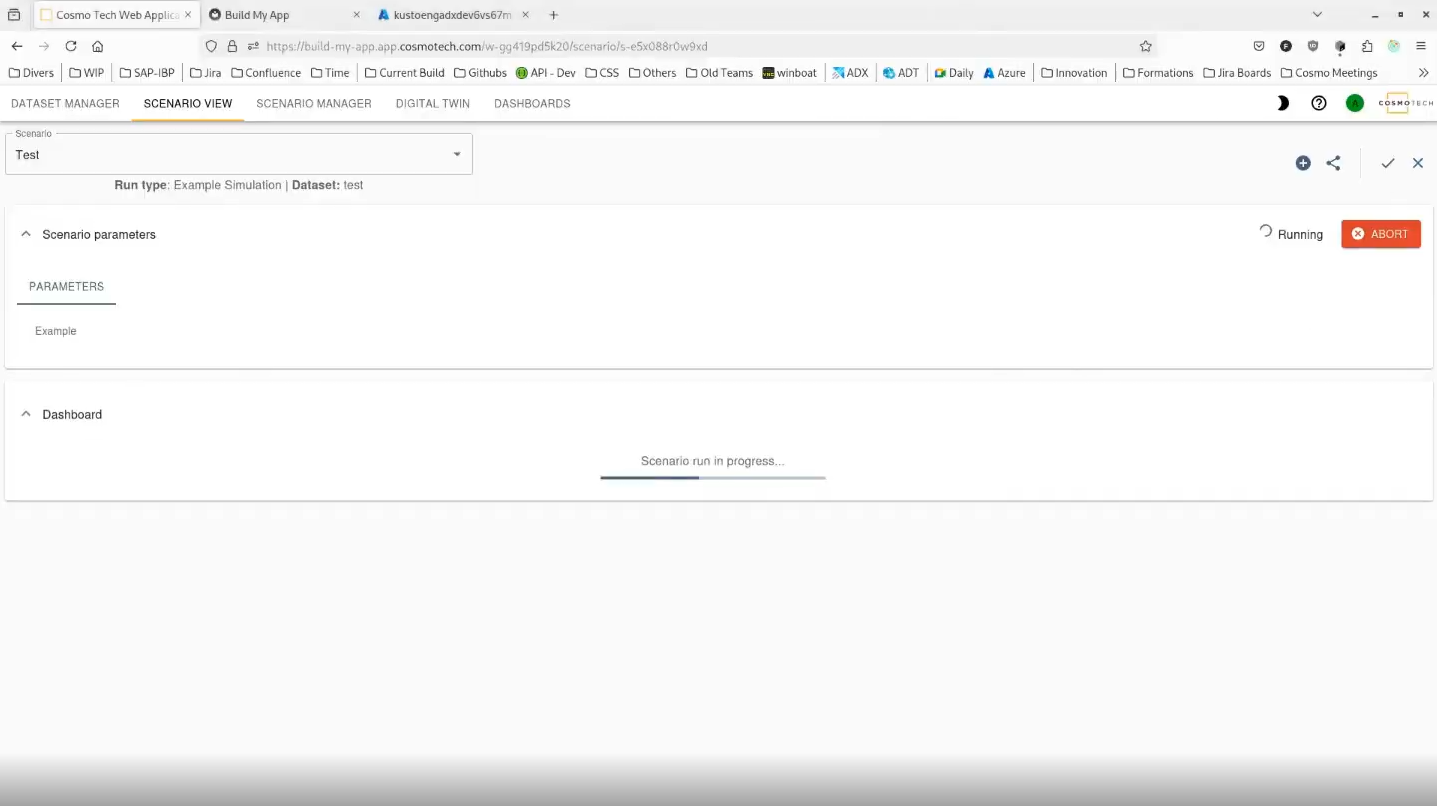Click the validate scenario checkmark icon
Image resolution: width=1437 pixels, height=806 pixels.
point(1387,163)
